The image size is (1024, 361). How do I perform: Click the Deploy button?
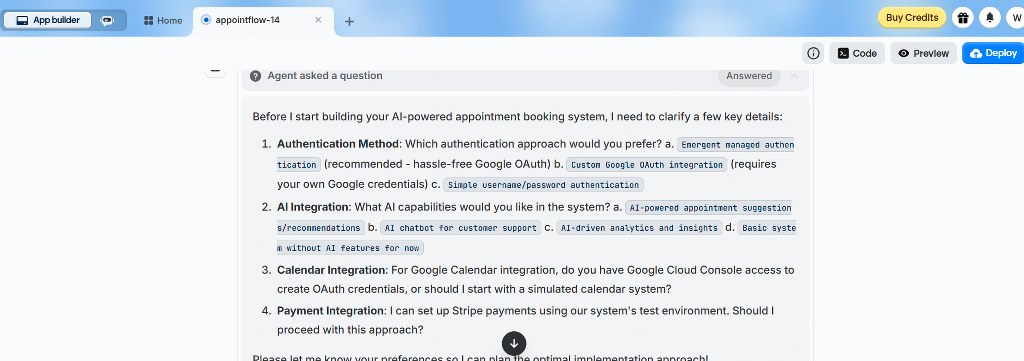[993, 54]
